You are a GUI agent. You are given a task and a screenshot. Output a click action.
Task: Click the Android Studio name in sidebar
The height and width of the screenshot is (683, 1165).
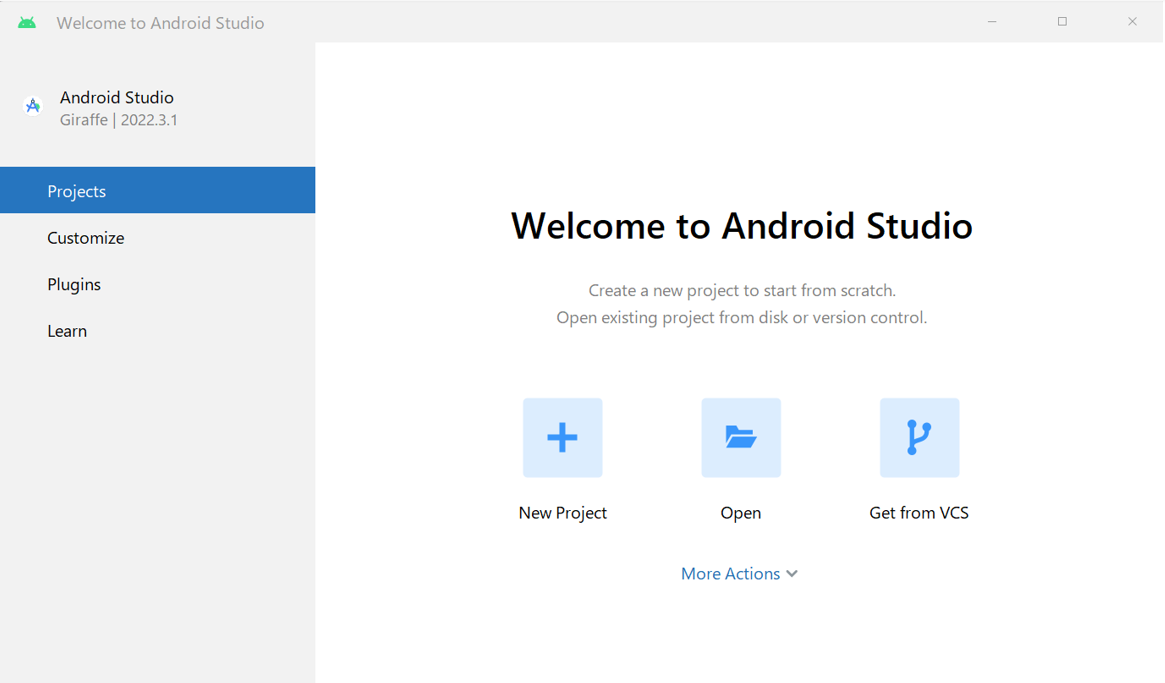(117, 97)
